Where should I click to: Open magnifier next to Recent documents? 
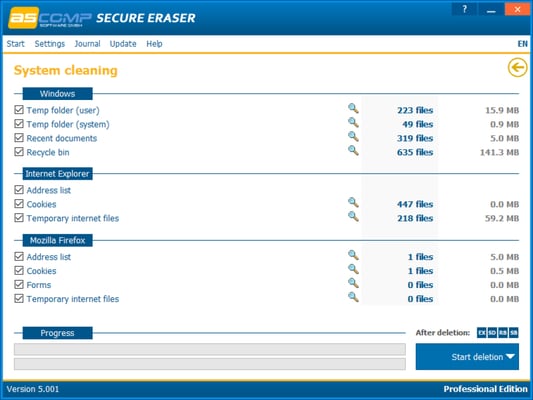(353, 137)
